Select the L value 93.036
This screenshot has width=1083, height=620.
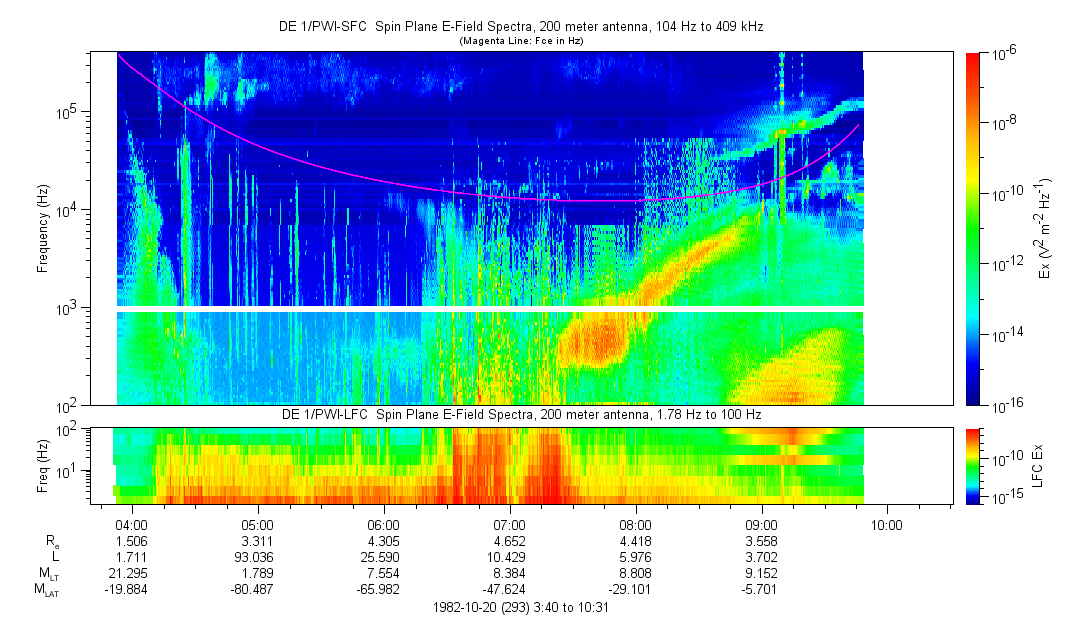[x=258, y=556]
